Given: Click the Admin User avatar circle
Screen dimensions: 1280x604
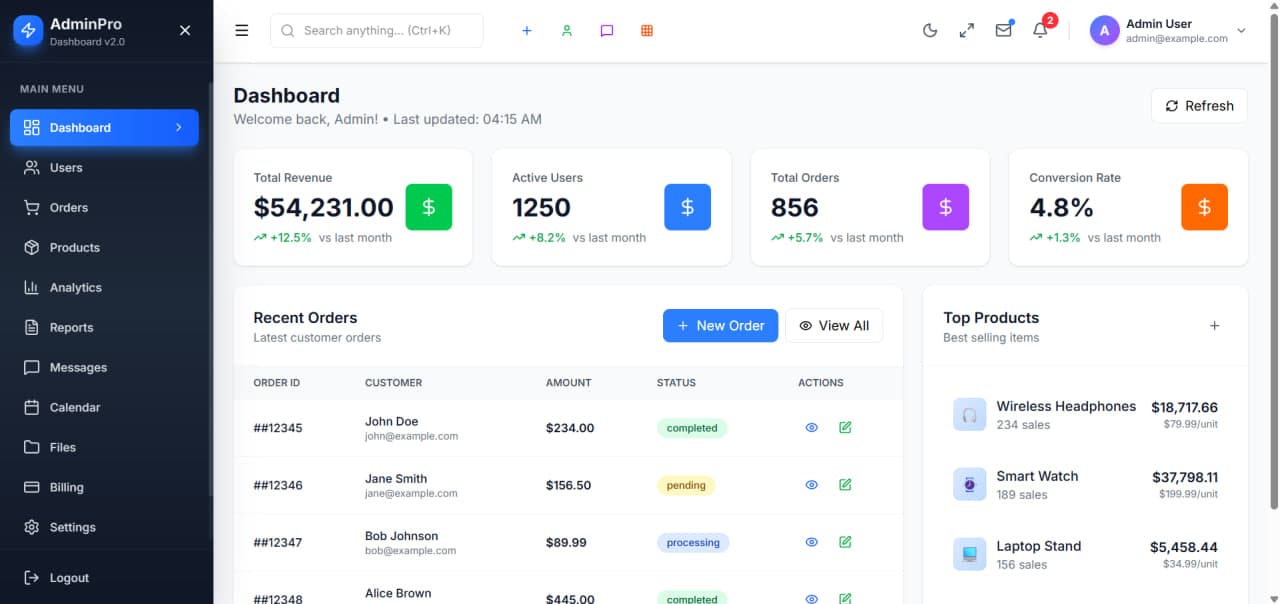Looking at the screenshot, I should 1104,31.
